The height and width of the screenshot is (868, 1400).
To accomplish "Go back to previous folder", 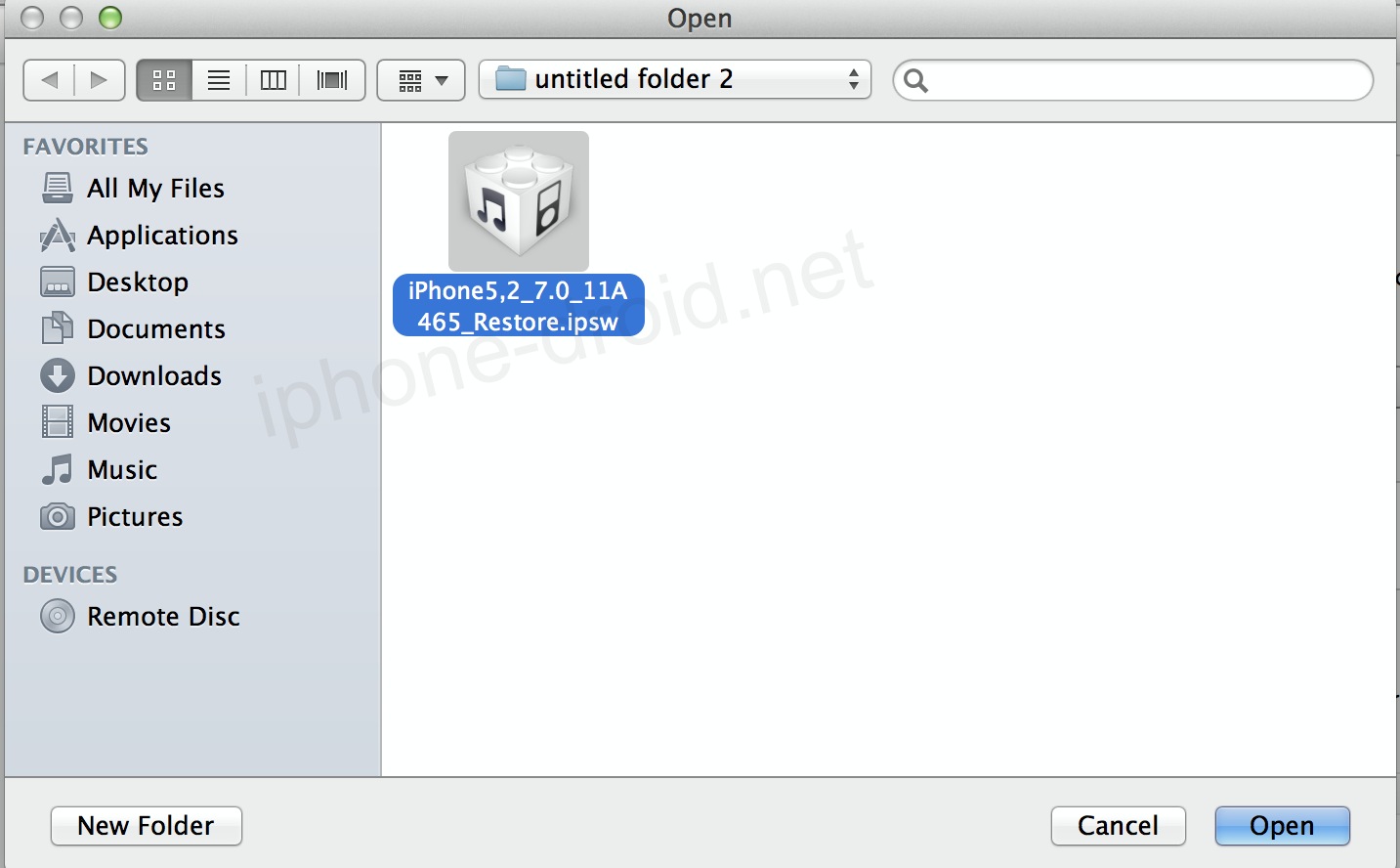I will click(49, 80).
